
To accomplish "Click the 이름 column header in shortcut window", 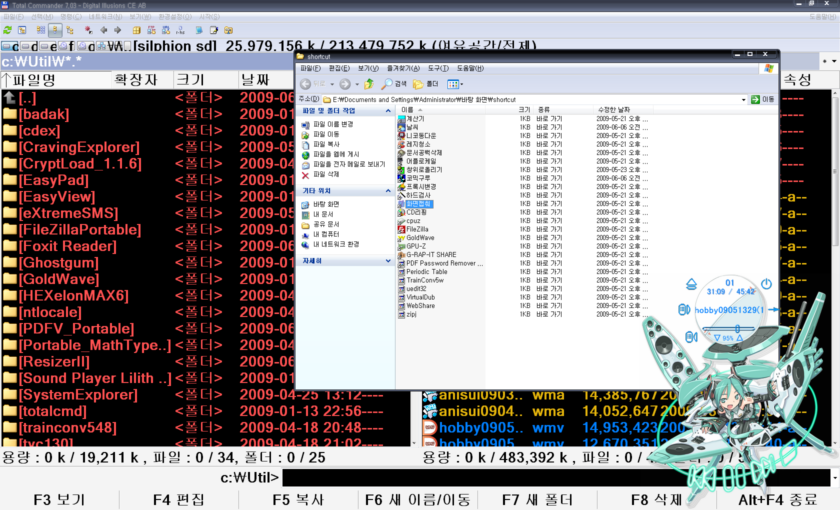I will point(441,110).
